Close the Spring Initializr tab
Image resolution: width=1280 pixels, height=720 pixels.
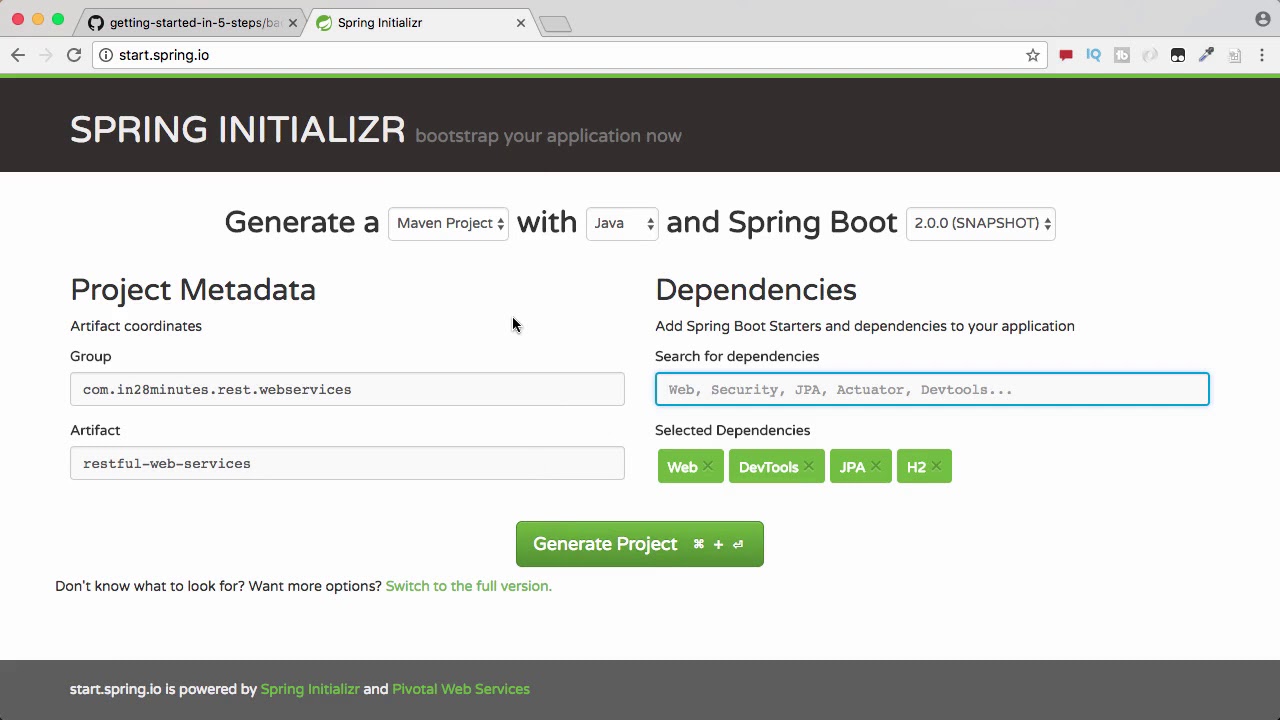click(x=521, y=23)
